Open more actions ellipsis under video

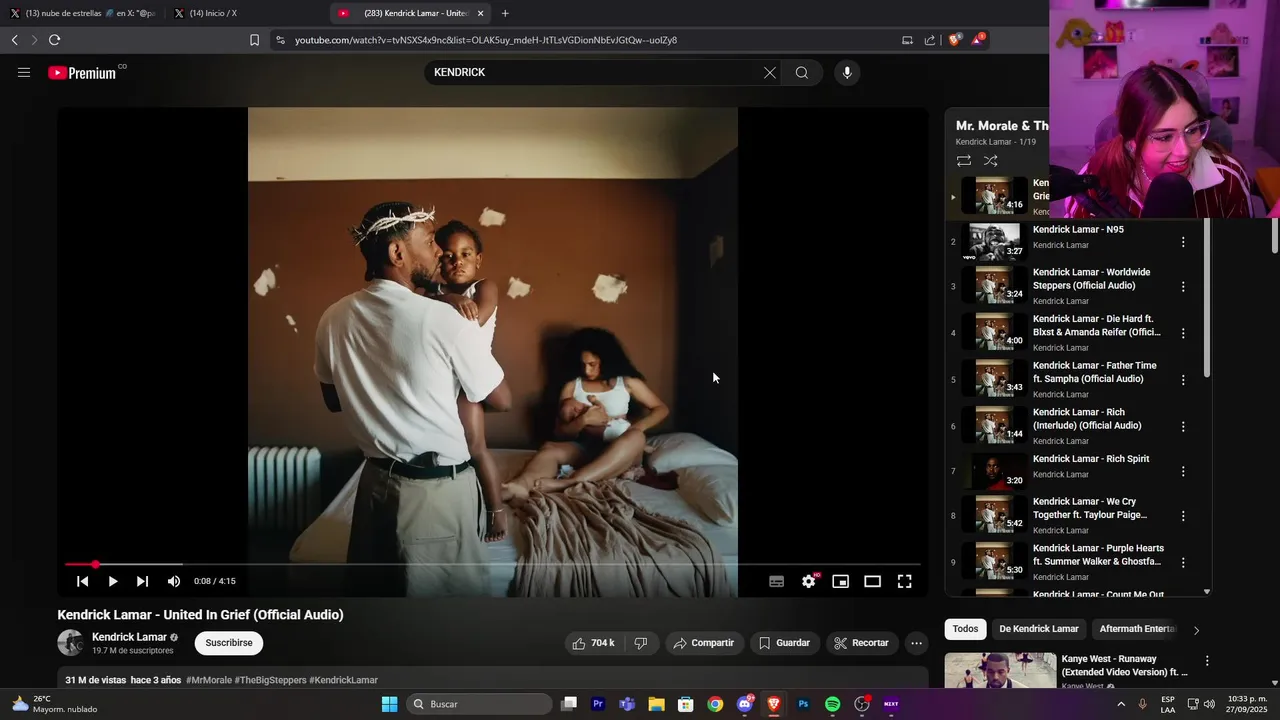[x=916, y=643]
